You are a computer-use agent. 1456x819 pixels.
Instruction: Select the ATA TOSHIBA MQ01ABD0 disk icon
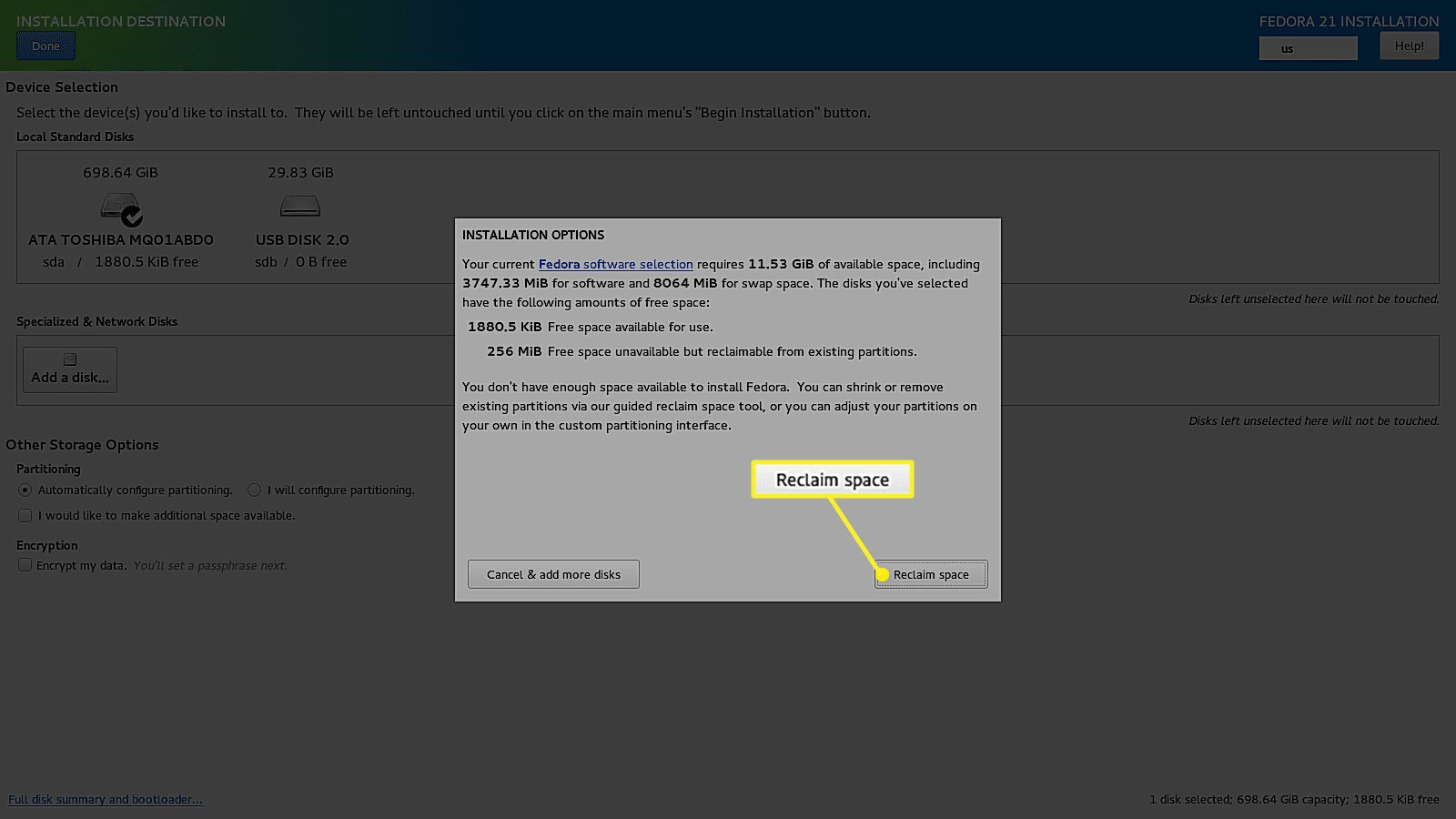[x=121, y=209]
